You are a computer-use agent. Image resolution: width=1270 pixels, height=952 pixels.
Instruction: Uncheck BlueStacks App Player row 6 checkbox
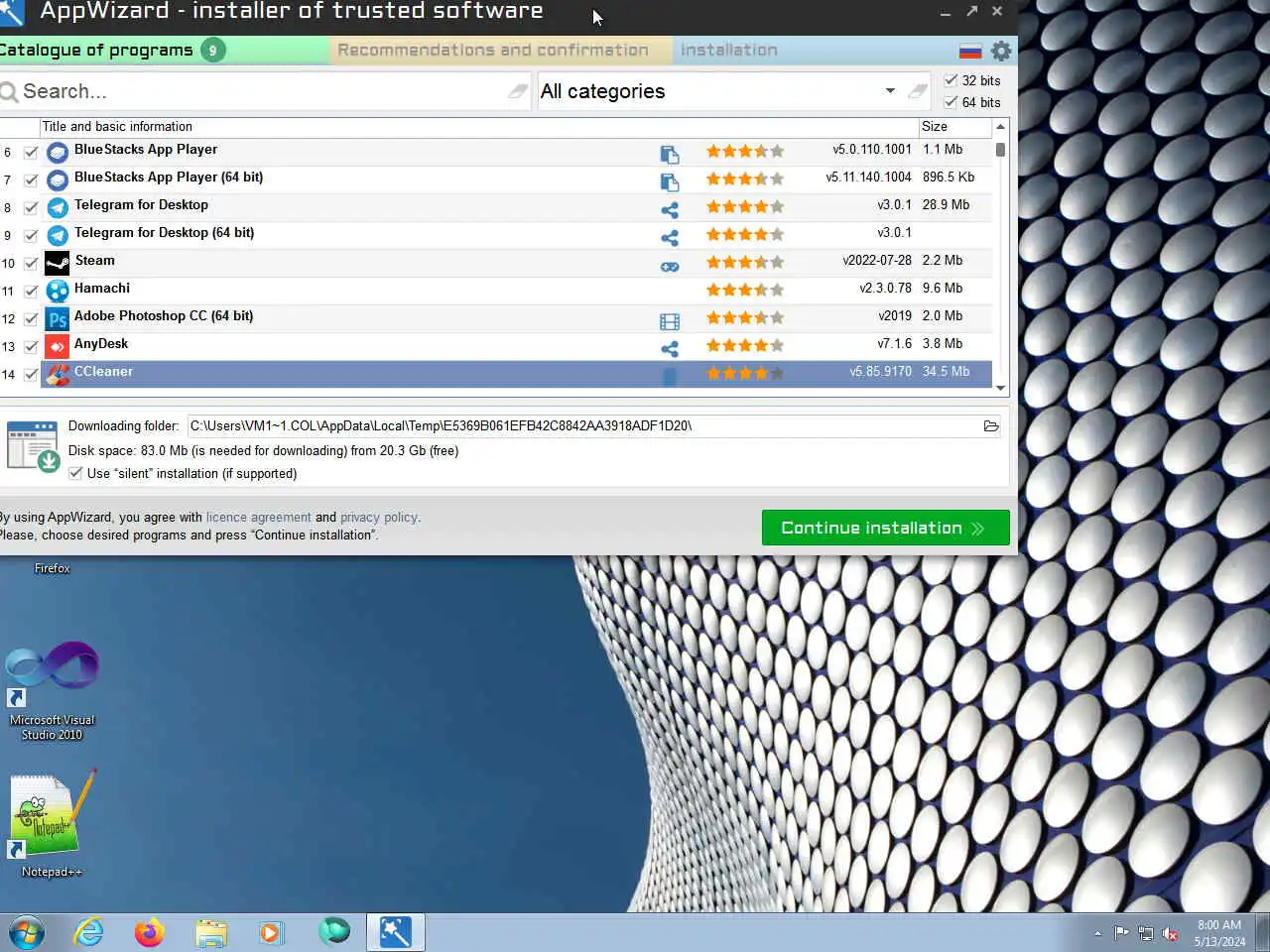[31, 153]
